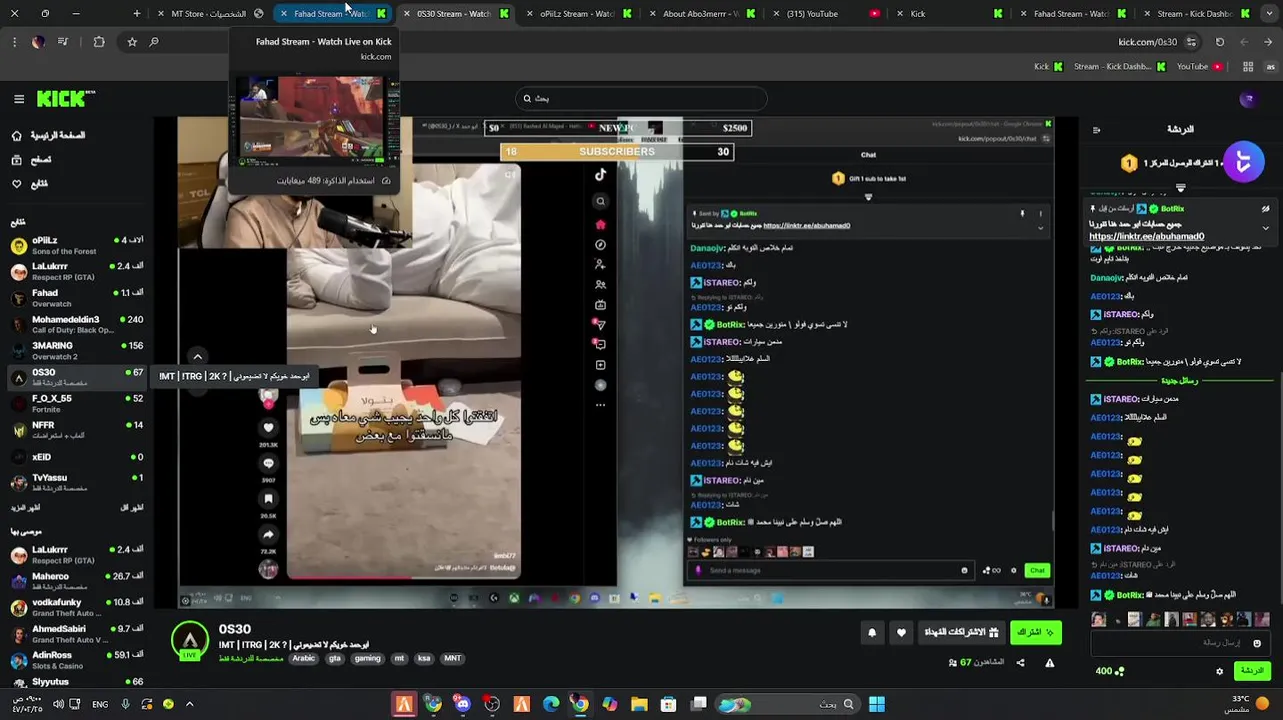Image resolution: width=1283 pixels, height=720 pixels.
Task: Collapse the following list with Show Less
Action: 132,508
